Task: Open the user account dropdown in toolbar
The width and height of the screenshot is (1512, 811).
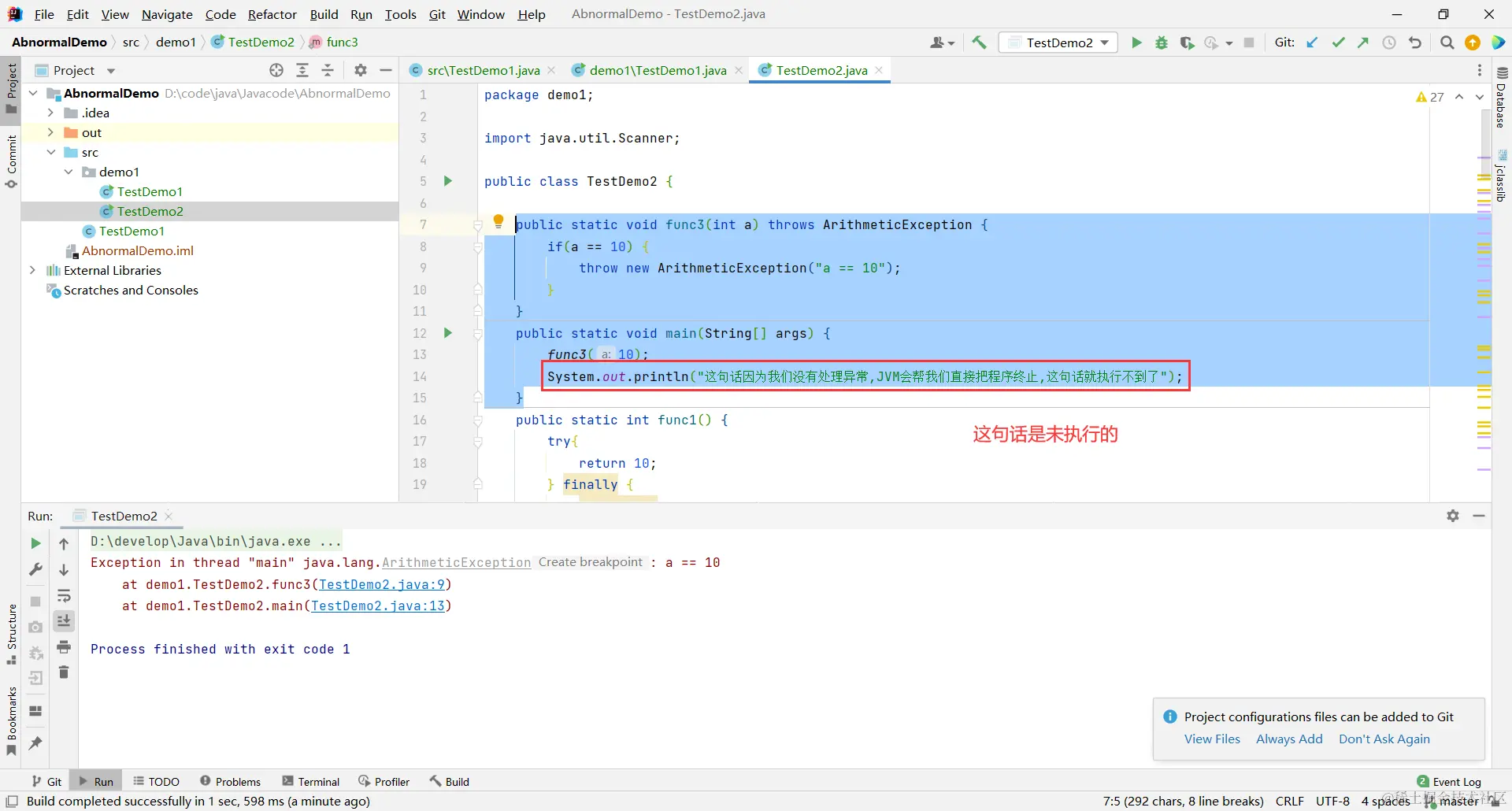Action: pyautogui.click(x=942, y=43)
